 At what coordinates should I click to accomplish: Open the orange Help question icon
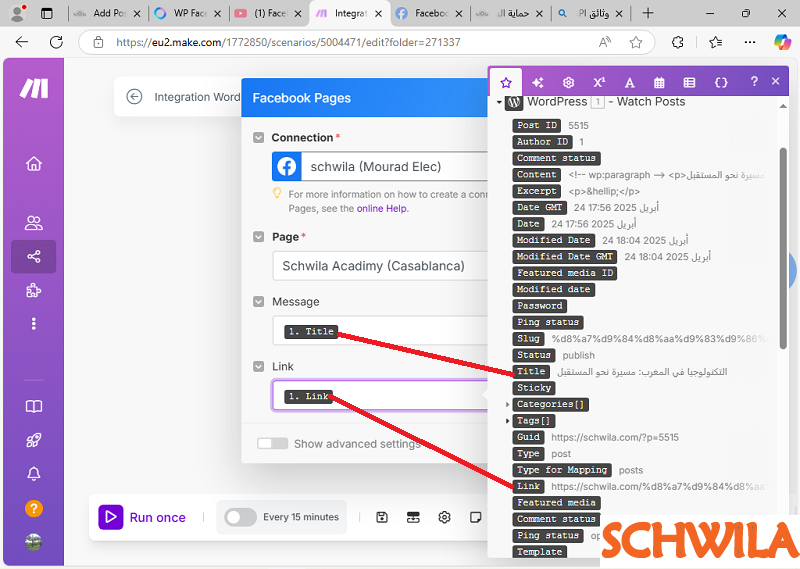click(34, 509)
